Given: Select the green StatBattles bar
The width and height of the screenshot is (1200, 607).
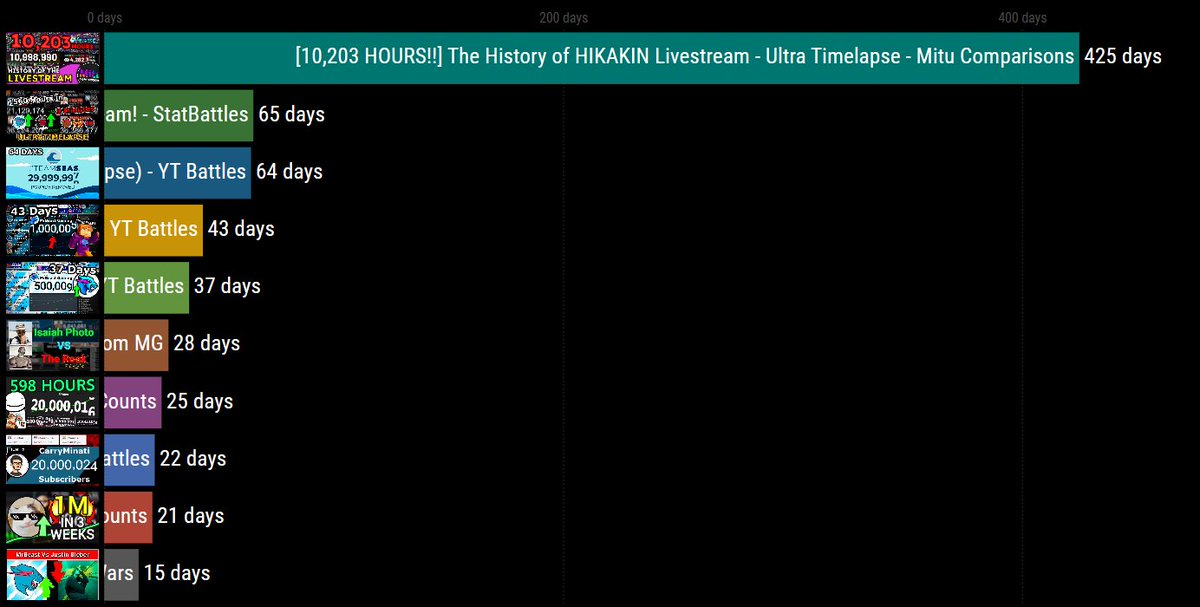Looking at the screenshot, I should tap(178, 114).
